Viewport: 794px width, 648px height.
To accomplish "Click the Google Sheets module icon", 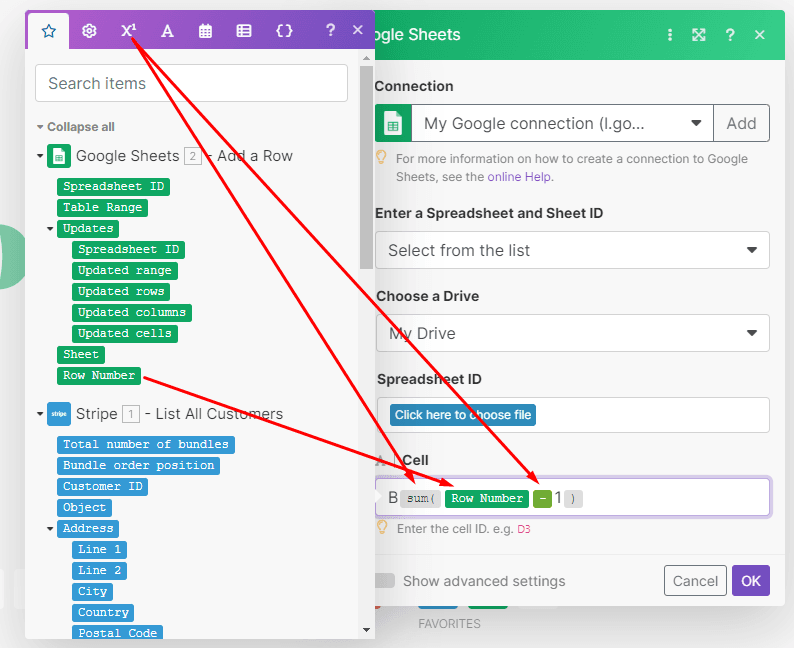I will [59, 156].
